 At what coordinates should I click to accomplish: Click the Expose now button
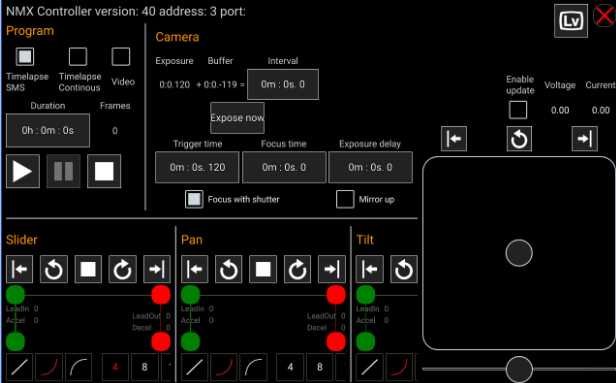(237, 118)
